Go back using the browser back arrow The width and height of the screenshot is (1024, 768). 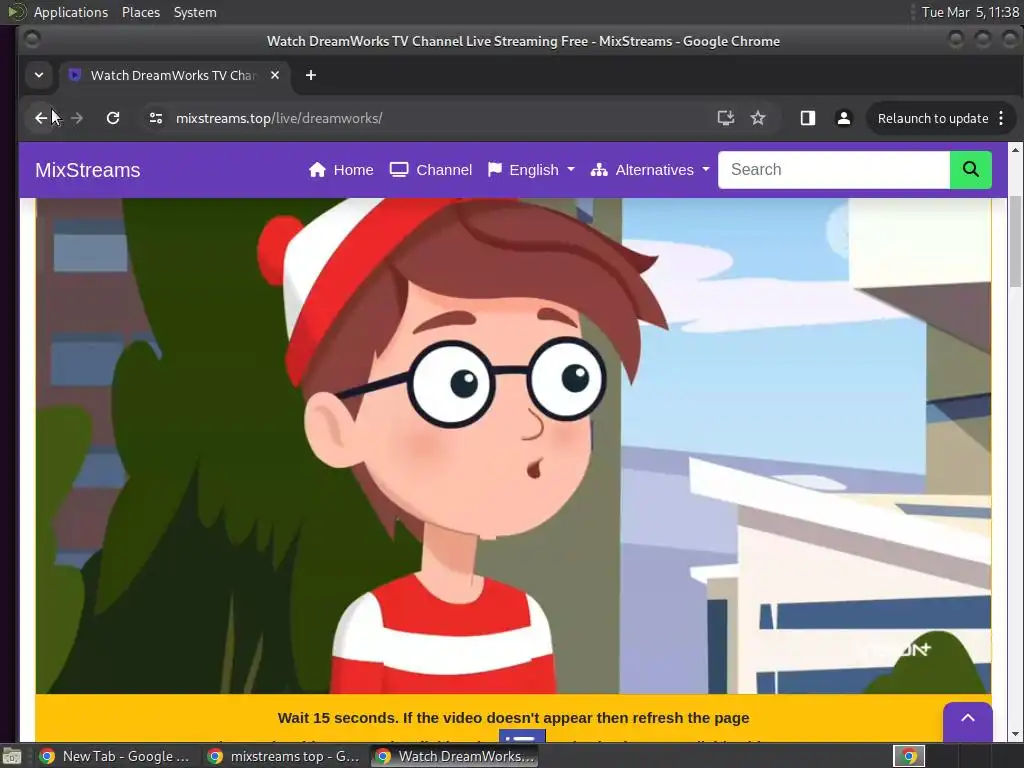pyautogui.click(x=41, y=118)
